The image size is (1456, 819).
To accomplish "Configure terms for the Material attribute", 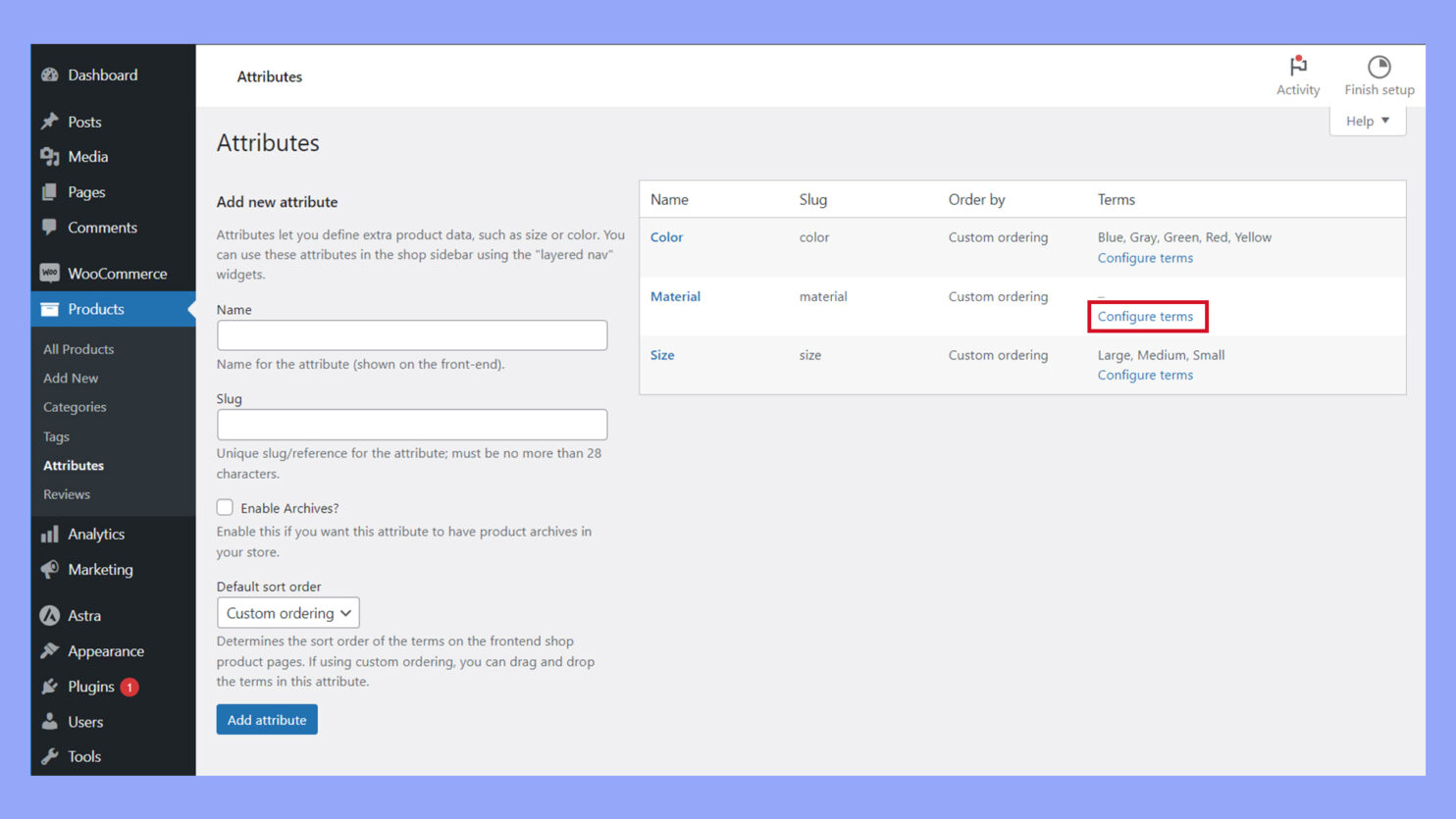I will pos(1146,316).
